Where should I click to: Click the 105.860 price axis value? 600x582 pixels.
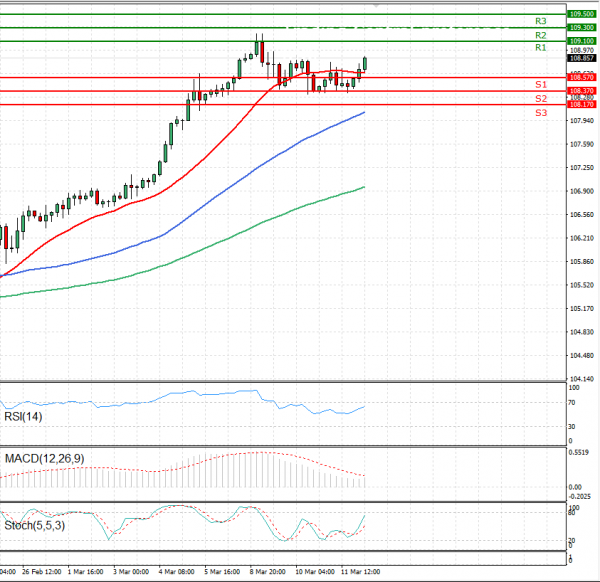(582, 261)
